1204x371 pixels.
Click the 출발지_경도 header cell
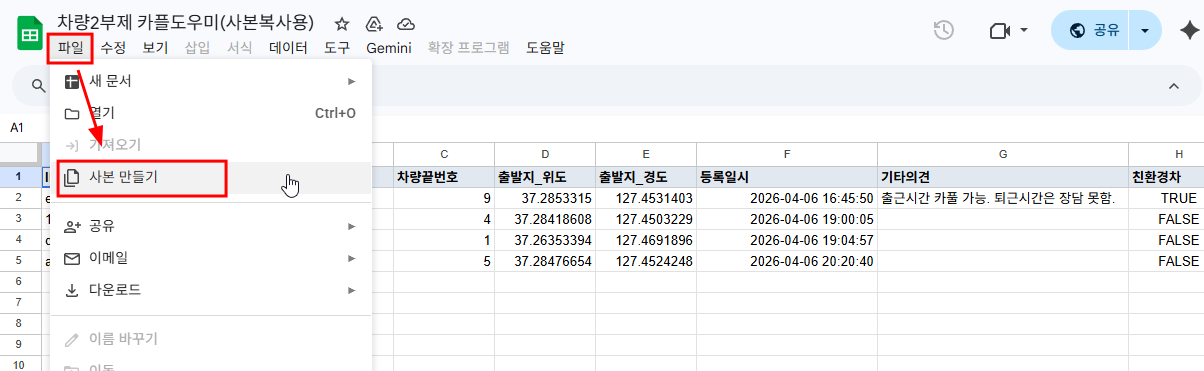(x=646, y=177)
